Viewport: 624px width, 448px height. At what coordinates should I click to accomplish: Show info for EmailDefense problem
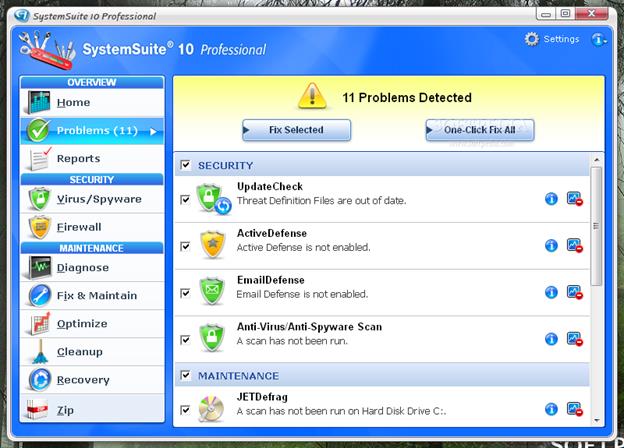[x=551, y=292]
